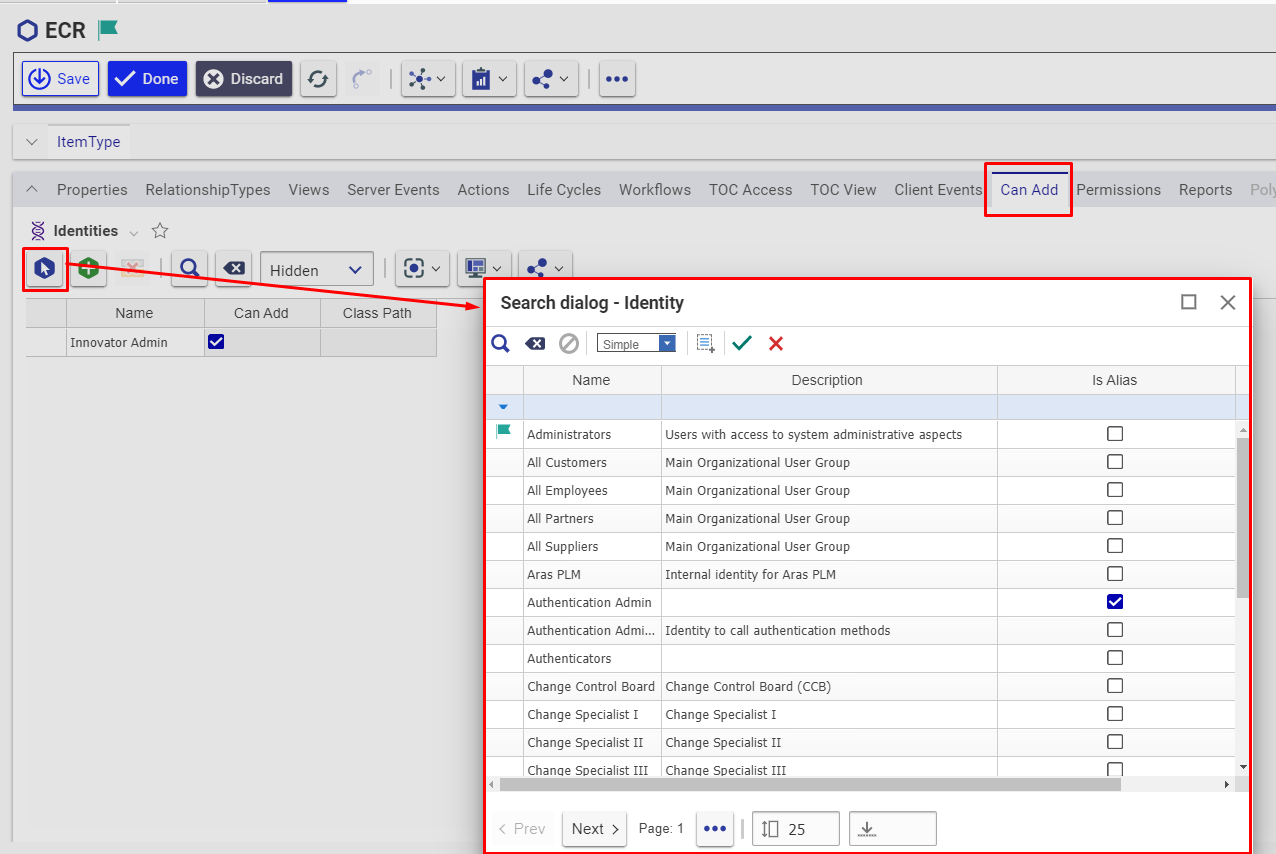Go to Next page of results
This screenshot has width=1276, height=854.
coord(595,829)
